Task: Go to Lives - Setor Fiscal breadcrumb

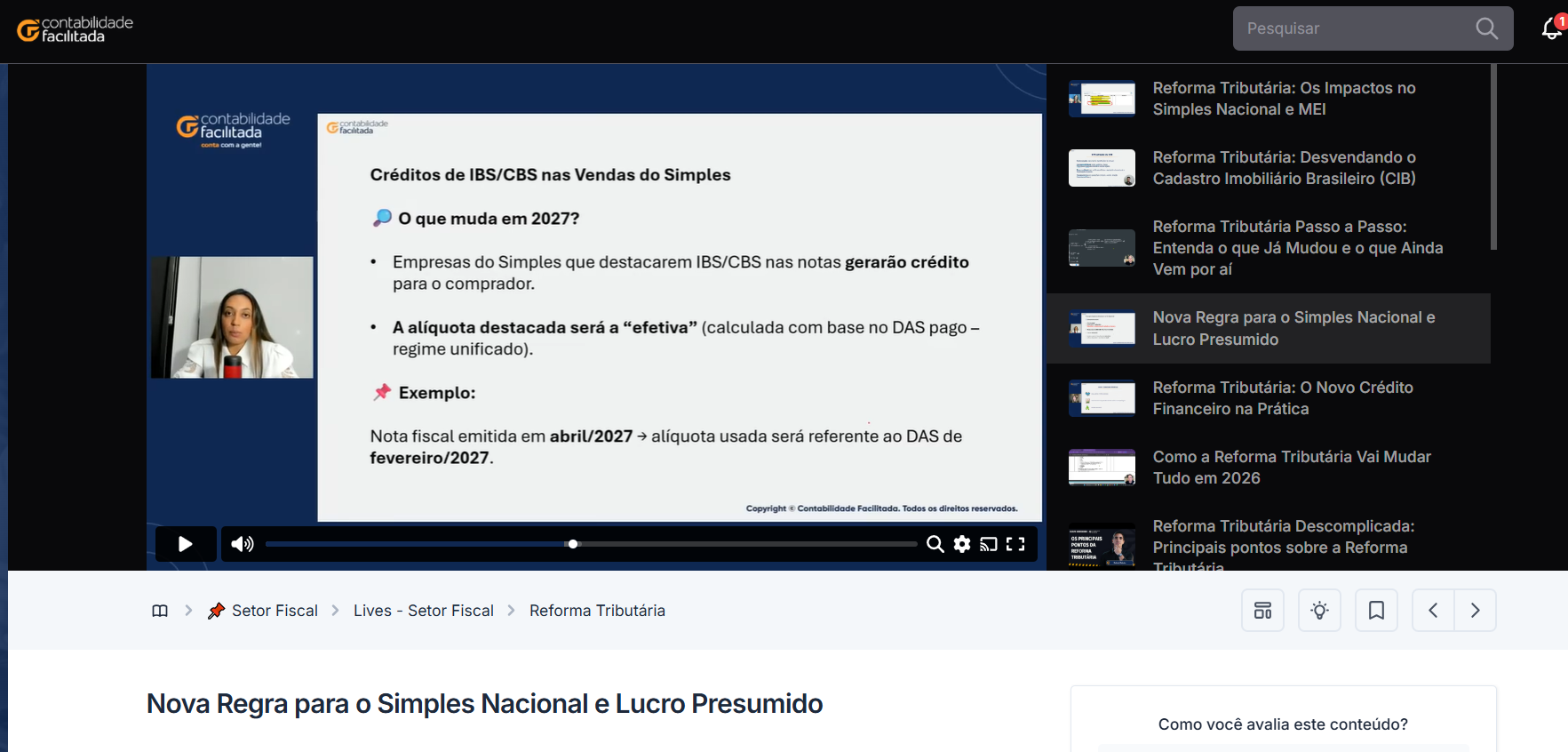Action: tap(424, 611)
